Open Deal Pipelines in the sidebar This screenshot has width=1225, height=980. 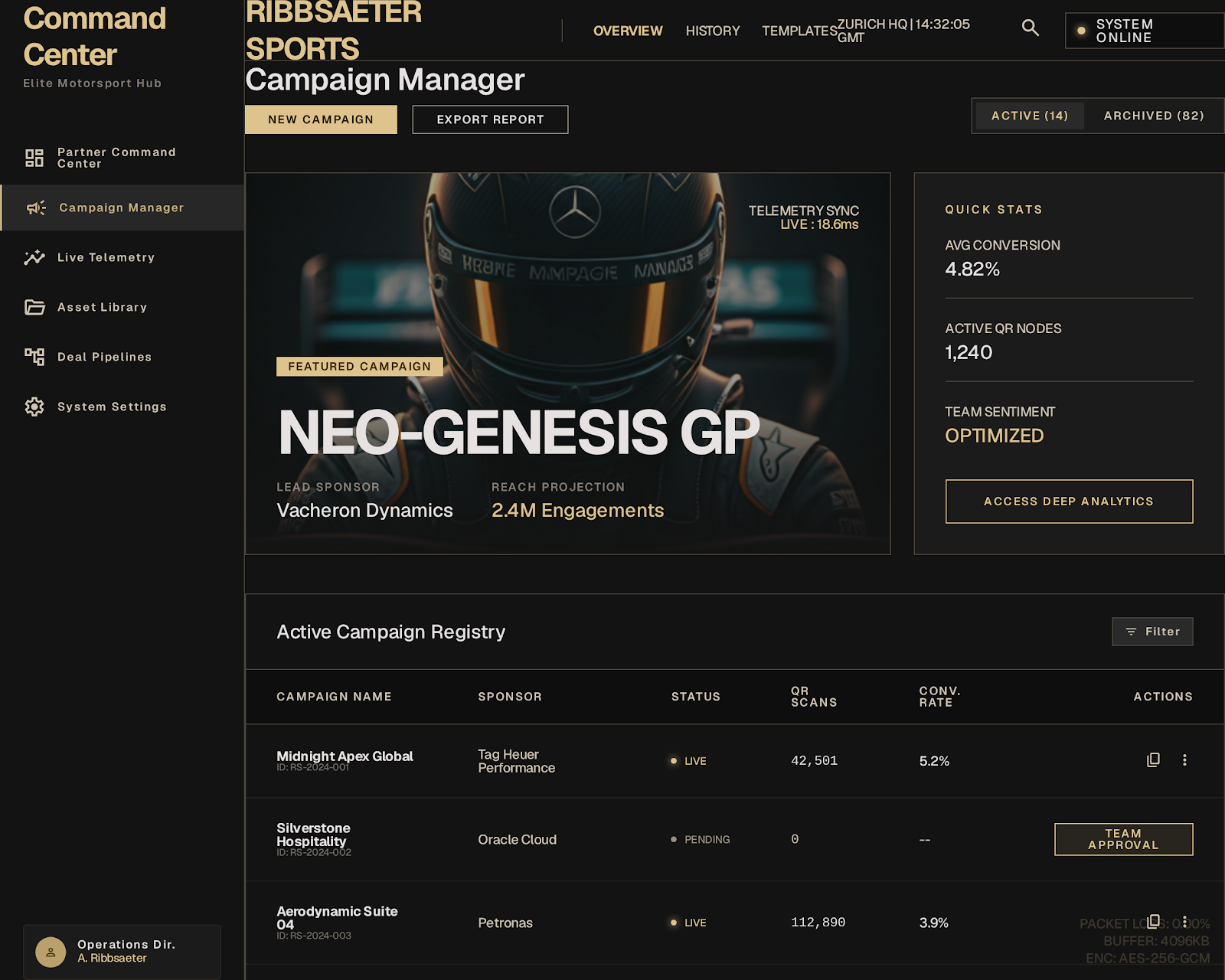coord(122,357)
